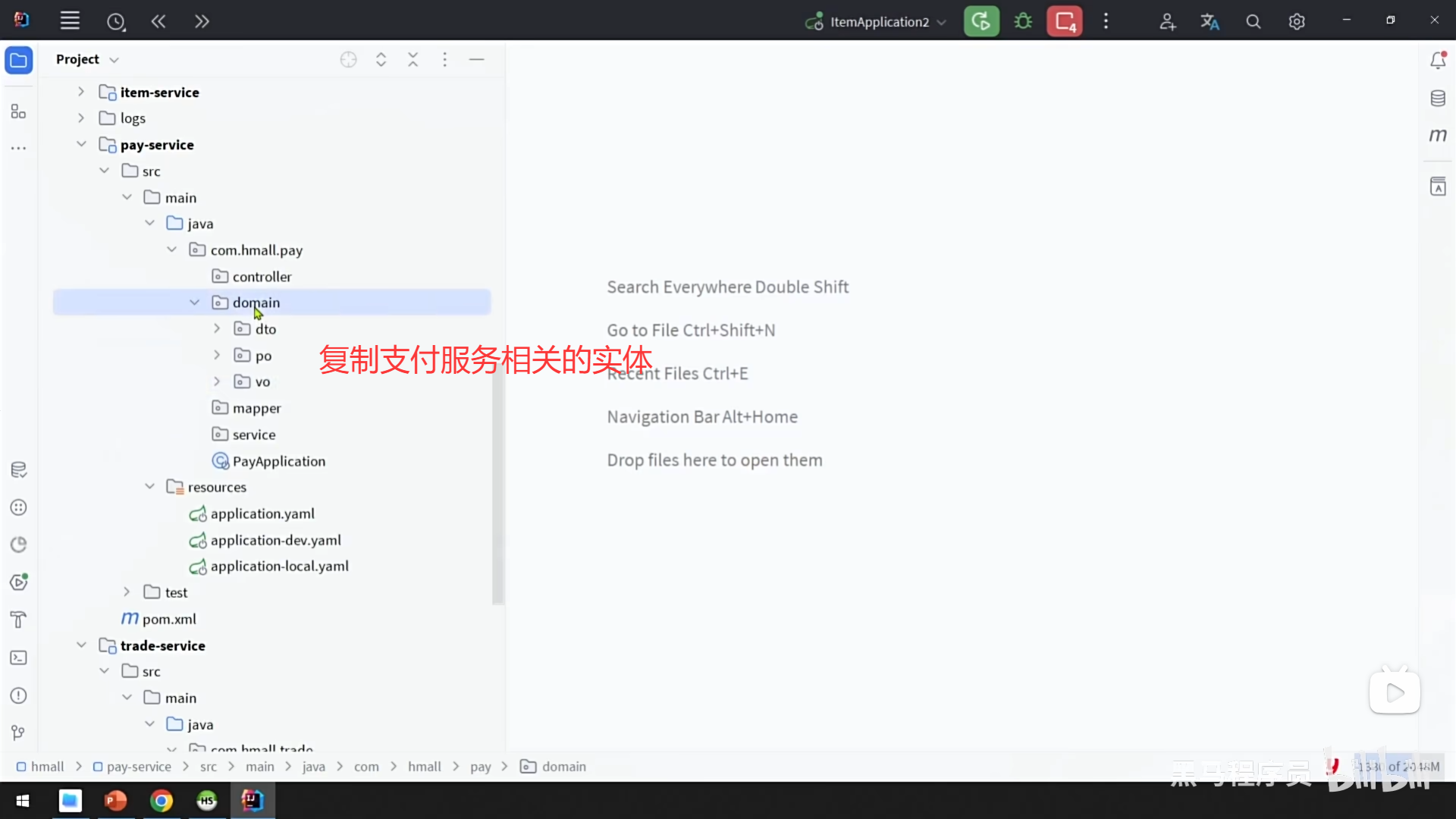Open Recent Files with the clock icon
This screenshot has width=1456, height=819.
coord(116,21)
